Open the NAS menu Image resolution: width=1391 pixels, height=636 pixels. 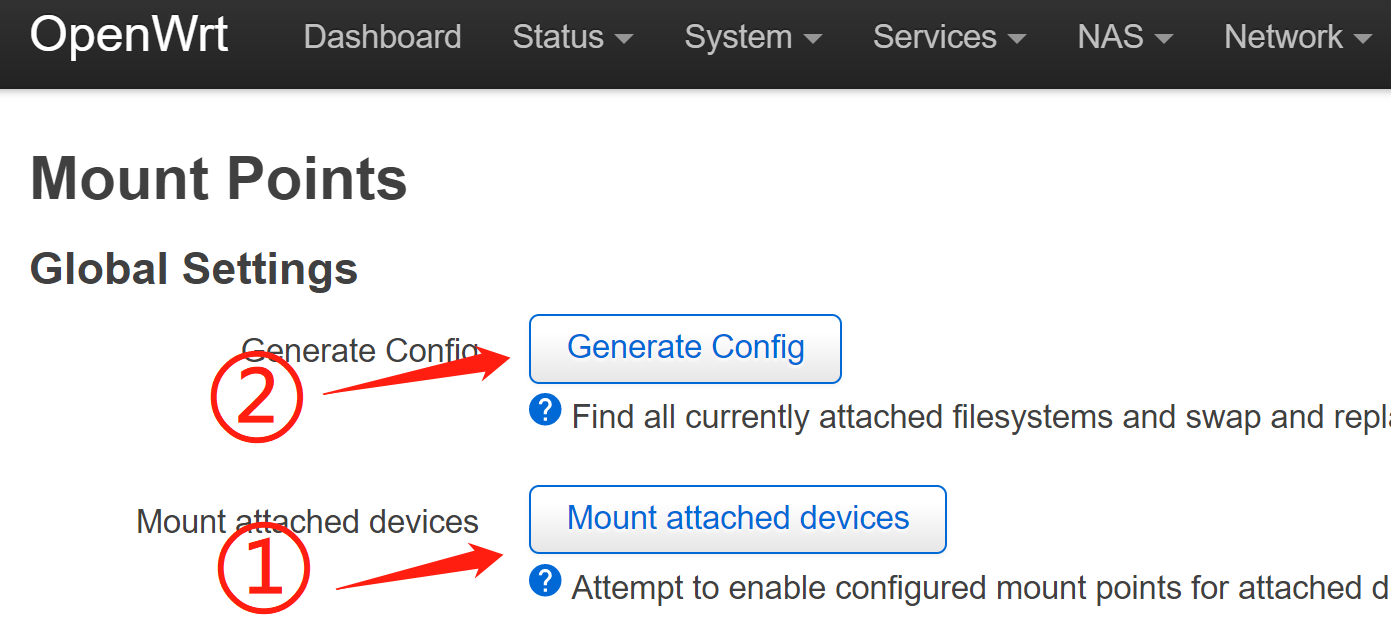coord(1125,37)
